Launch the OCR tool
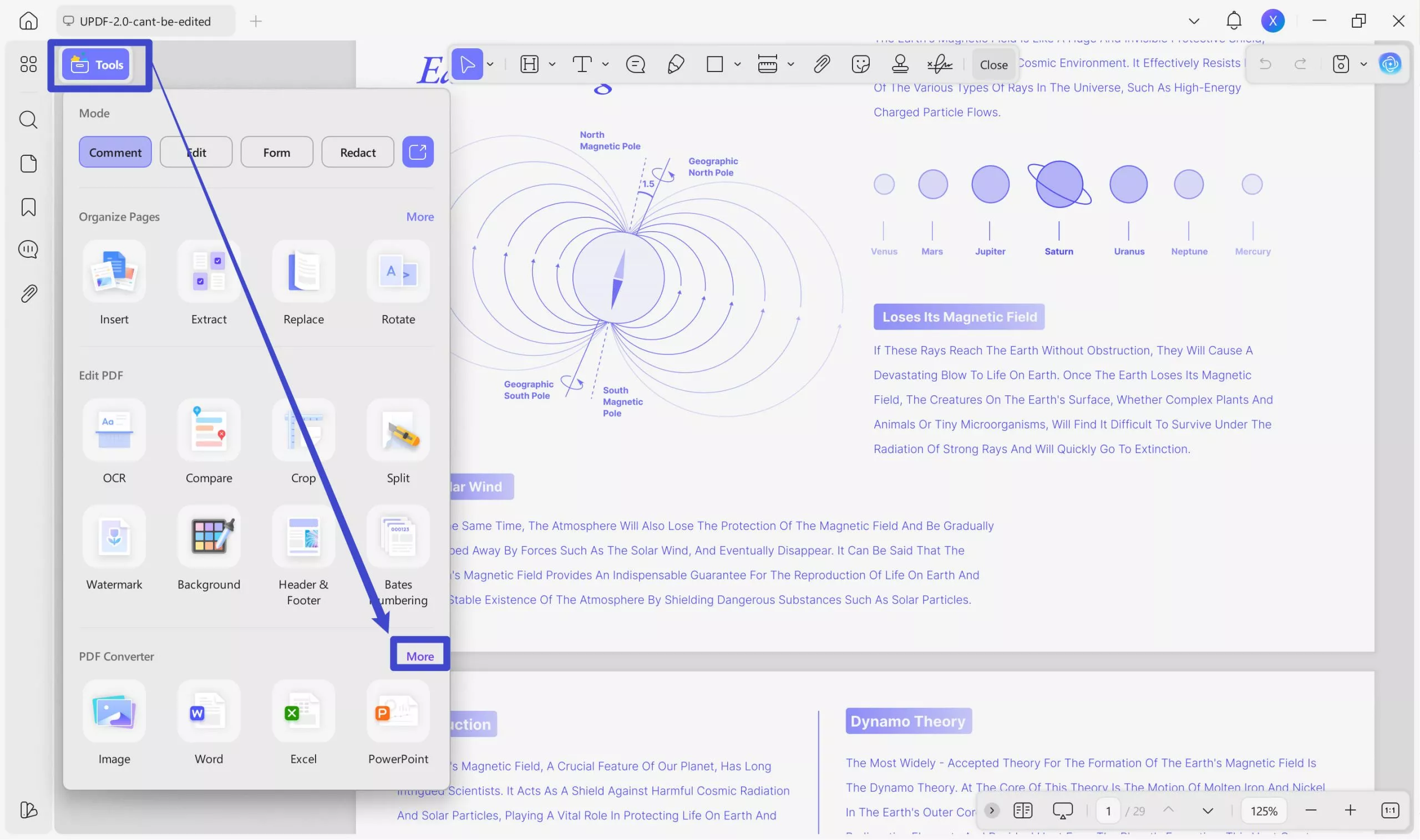Image resolution: width=1420 pixels, height=840 pixels. click(x=114, y=441)
